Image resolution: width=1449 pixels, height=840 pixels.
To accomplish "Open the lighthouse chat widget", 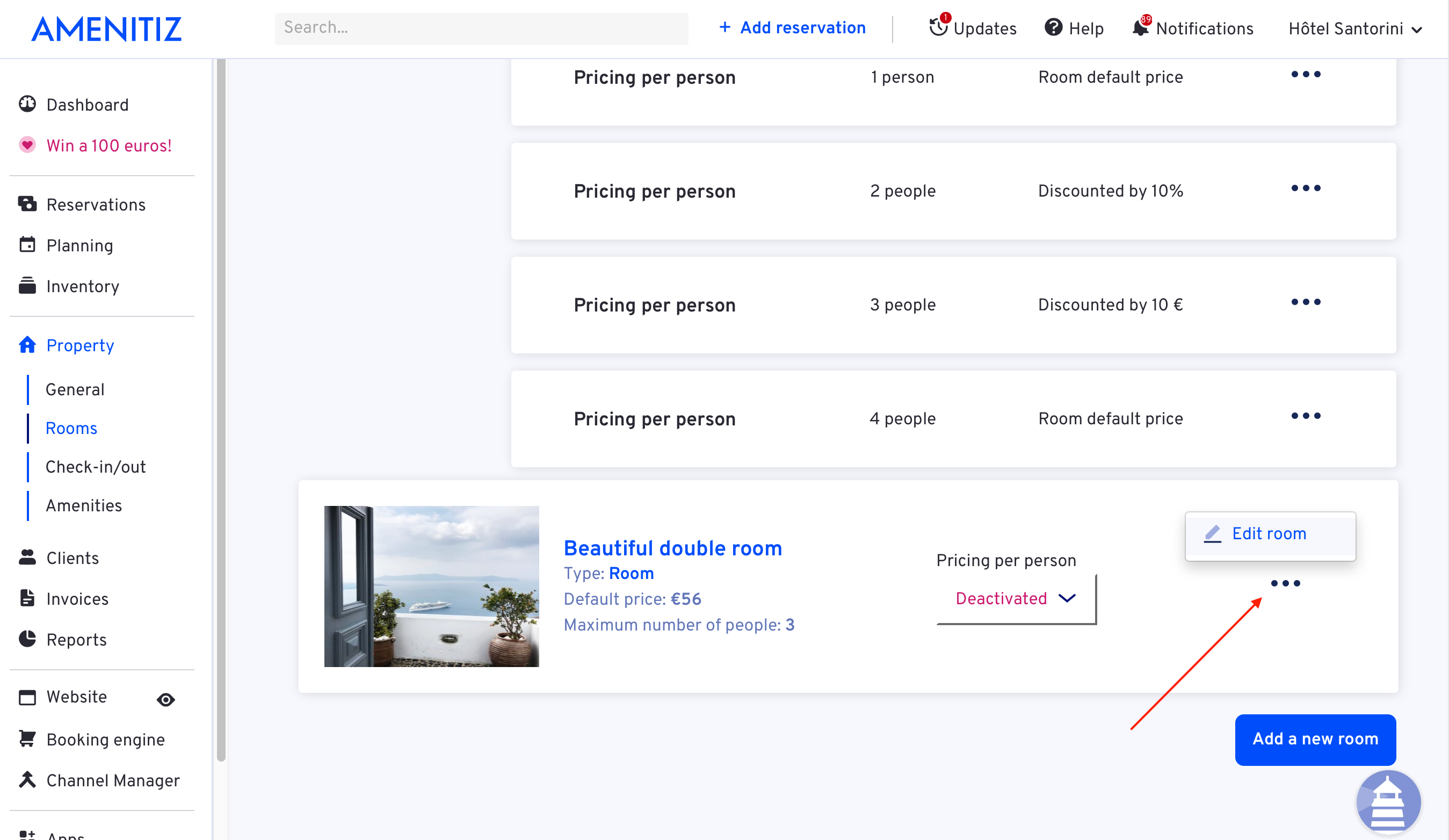I will [1388, 801].
